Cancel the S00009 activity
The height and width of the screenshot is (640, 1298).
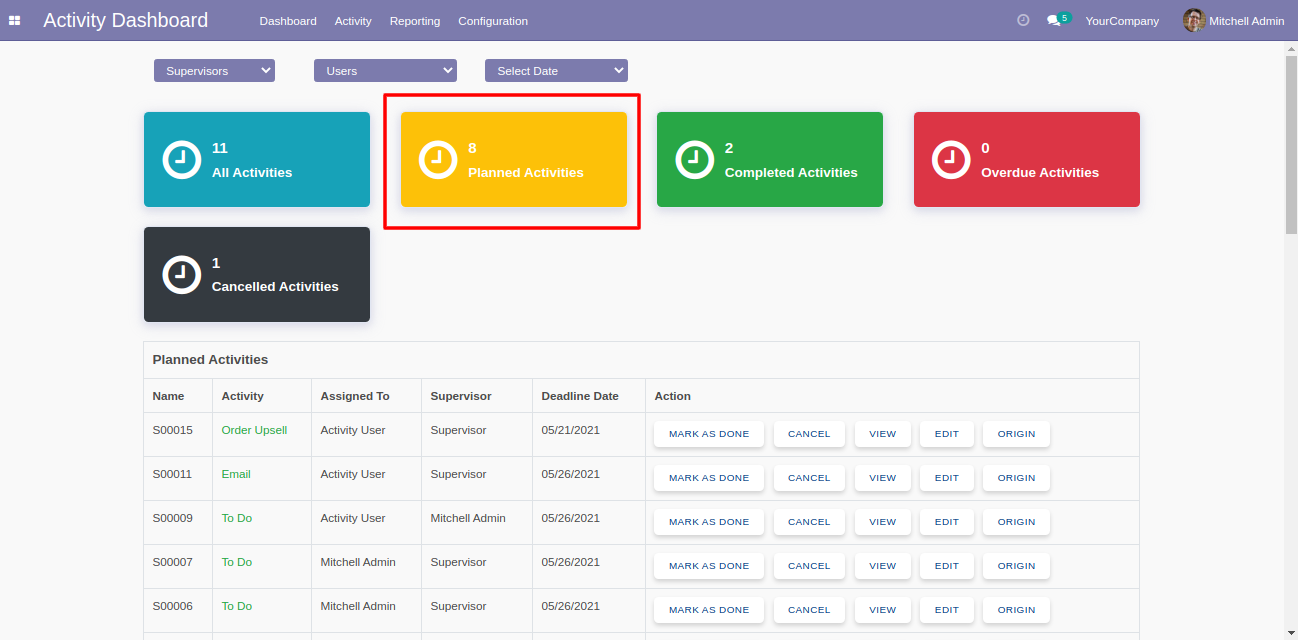pyautogui.click(x=809, y=522)
